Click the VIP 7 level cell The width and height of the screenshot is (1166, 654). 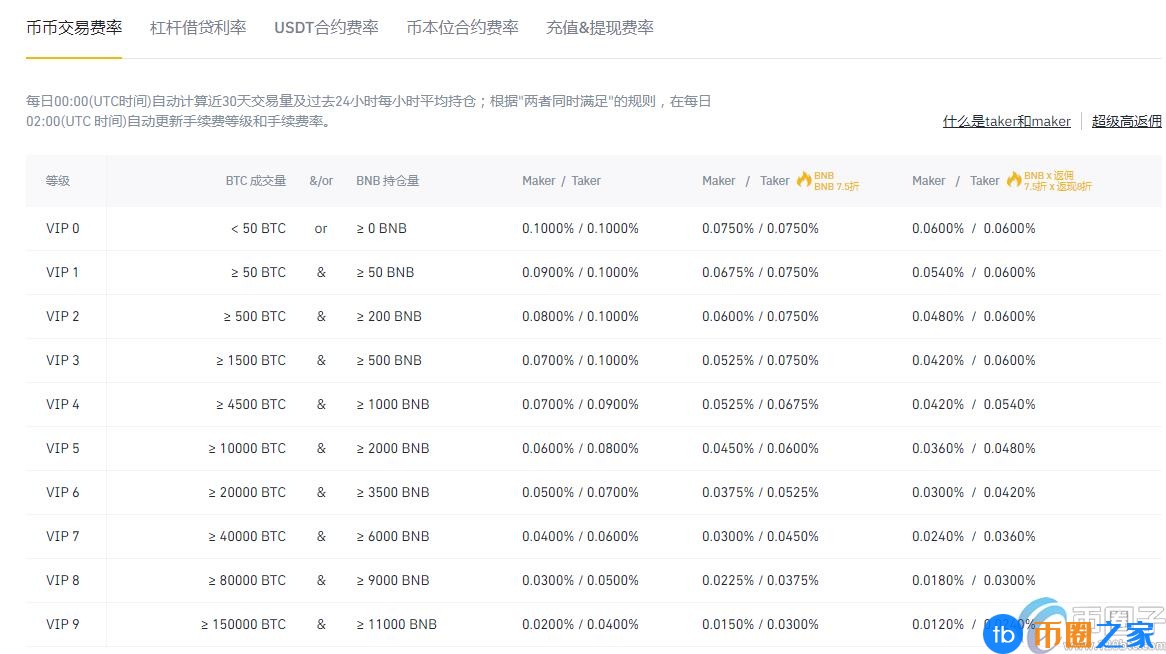(x=62, y=536)
